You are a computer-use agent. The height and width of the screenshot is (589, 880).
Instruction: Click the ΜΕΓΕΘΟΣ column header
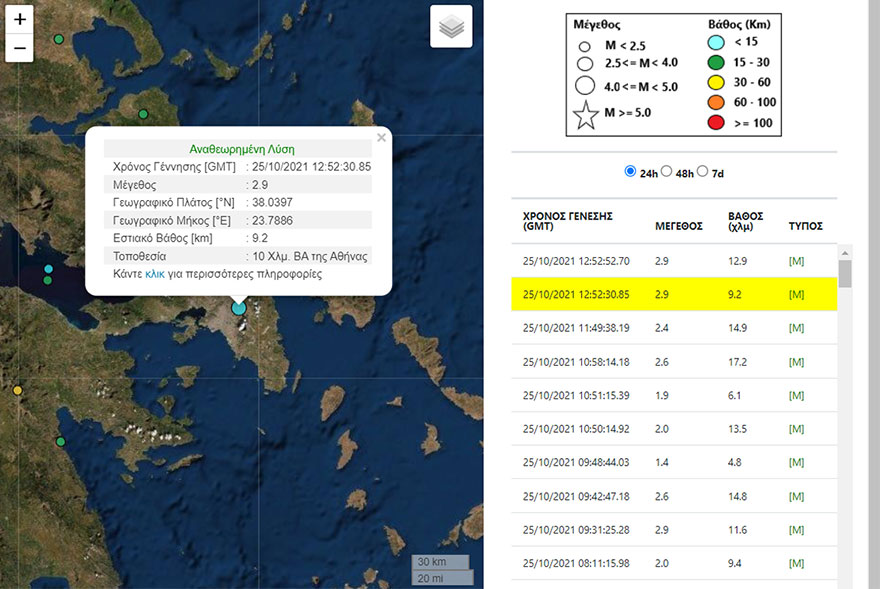point(678,225)
